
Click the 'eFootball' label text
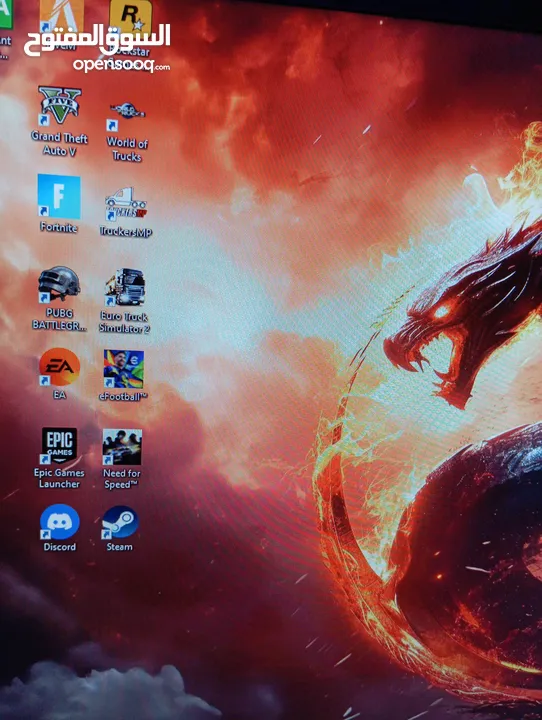[x=124, y=396]
